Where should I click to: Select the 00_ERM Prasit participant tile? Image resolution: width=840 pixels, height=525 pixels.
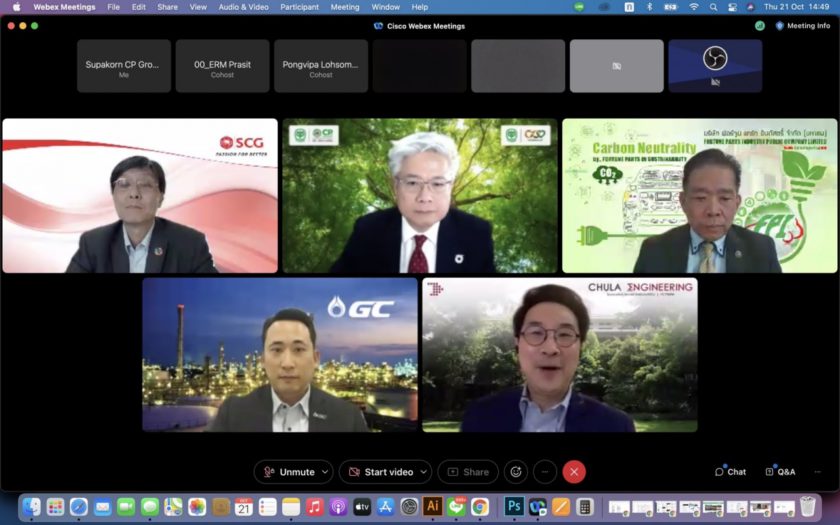(222, 66)
